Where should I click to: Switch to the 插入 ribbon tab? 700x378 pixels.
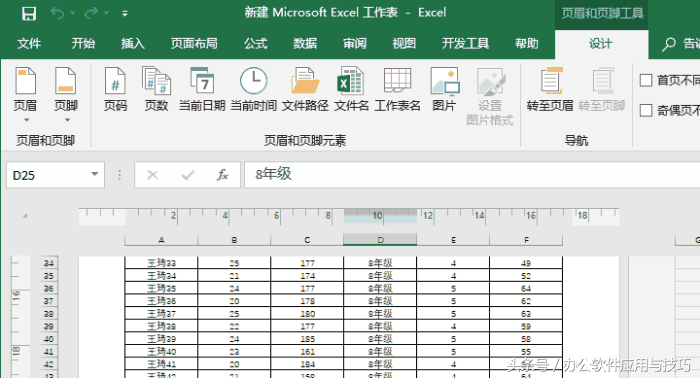tap(133, 43)
